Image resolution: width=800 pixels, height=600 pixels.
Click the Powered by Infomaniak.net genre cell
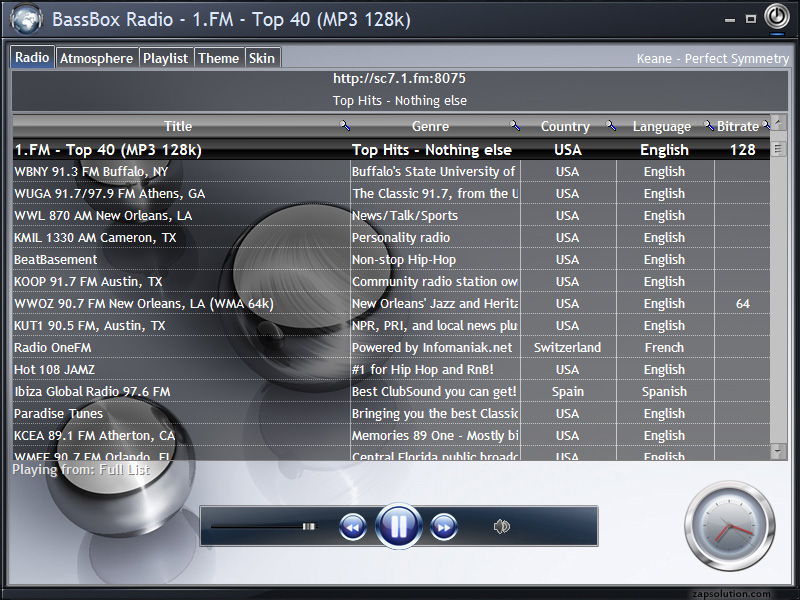coord(435,347)
